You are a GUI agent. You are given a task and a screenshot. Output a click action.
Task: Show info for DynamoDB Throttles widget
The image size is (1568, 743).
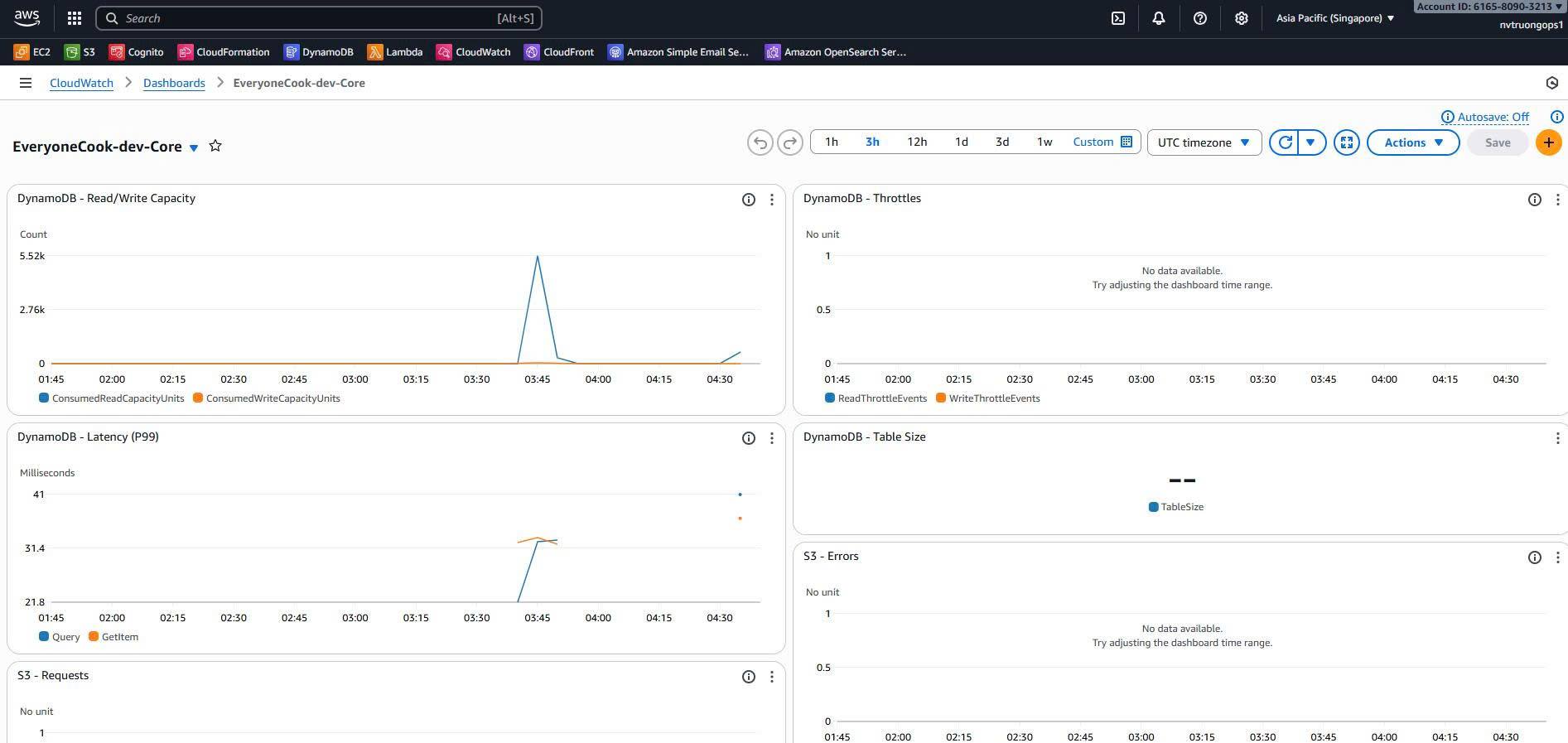coord(1535,200)
